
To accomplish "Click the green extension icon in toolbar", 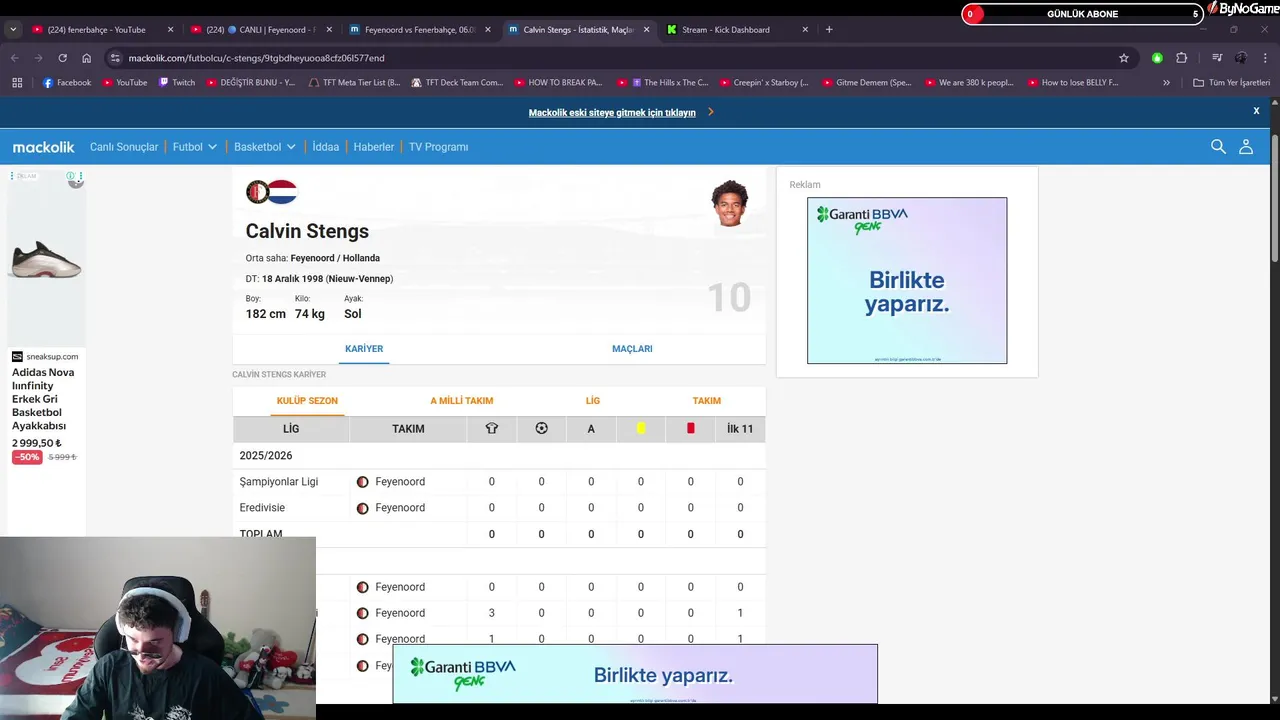I will tap(1157, 58).
